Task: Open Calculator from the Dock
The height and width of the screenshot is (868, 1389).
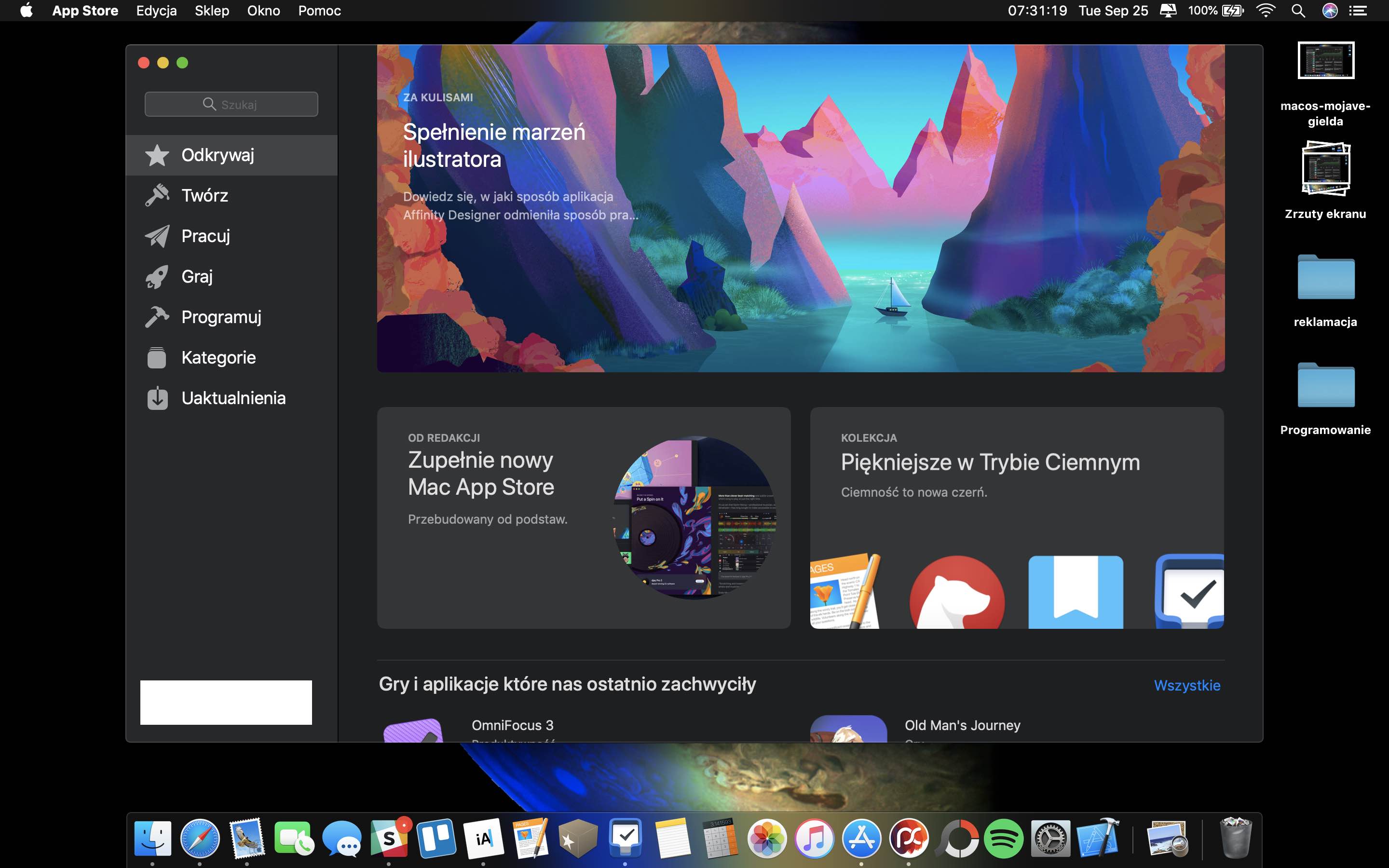Action: (720, 839)
